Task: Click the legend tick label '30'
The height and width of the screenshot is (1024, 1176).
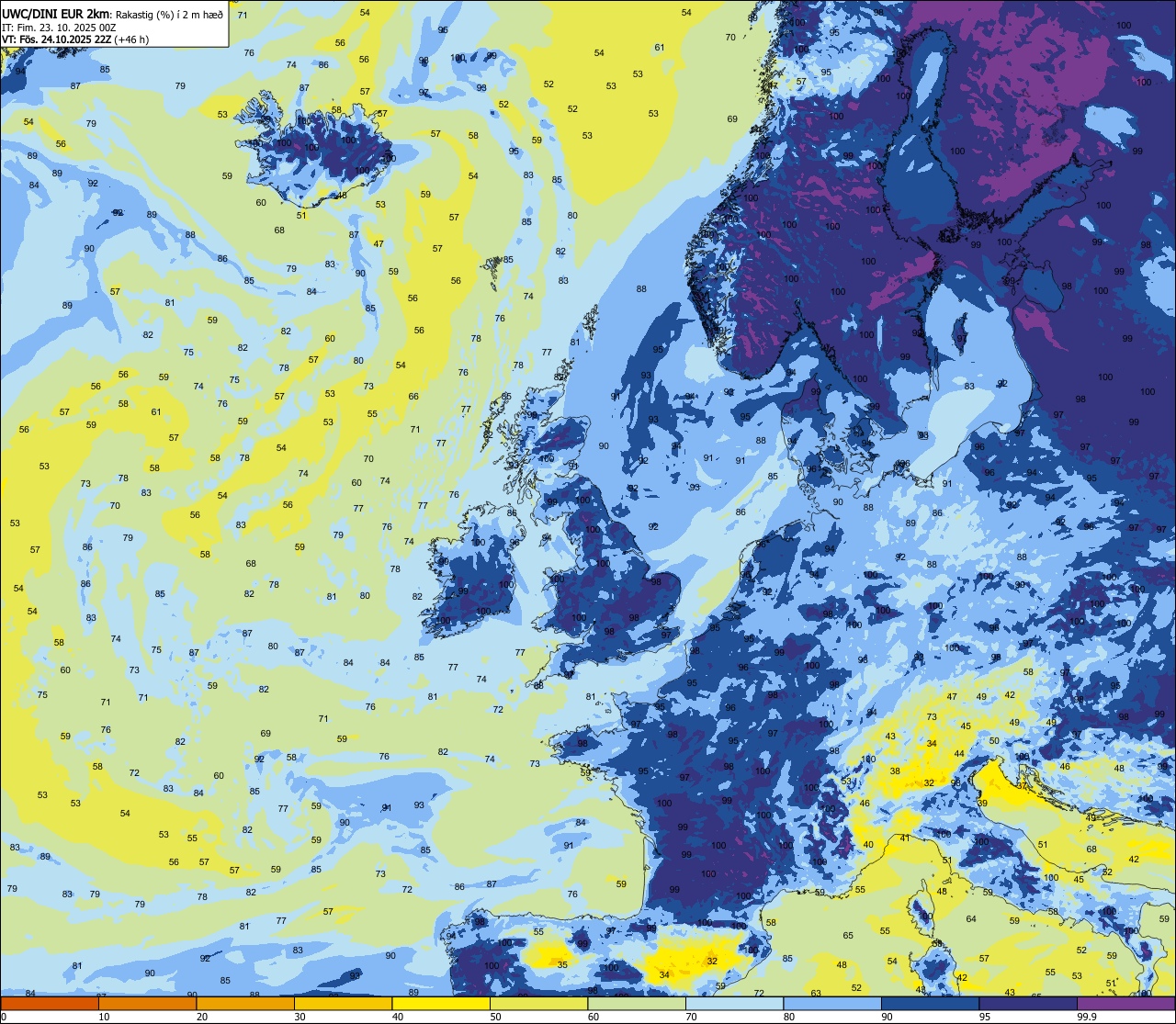Action: (300, 1017)
